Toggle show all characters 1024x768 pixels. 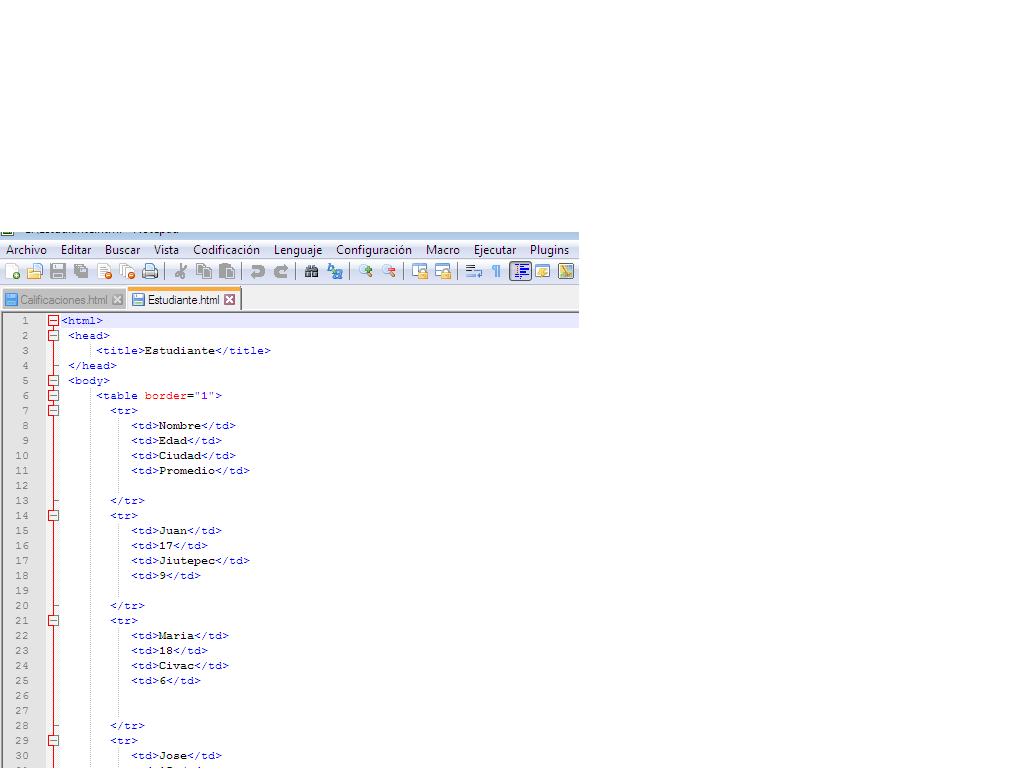(496, 271)
